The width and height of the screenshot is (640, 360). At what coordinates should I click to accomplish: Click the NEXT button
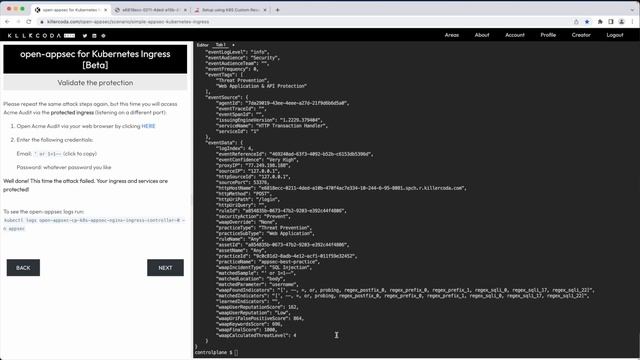point(165,268)
